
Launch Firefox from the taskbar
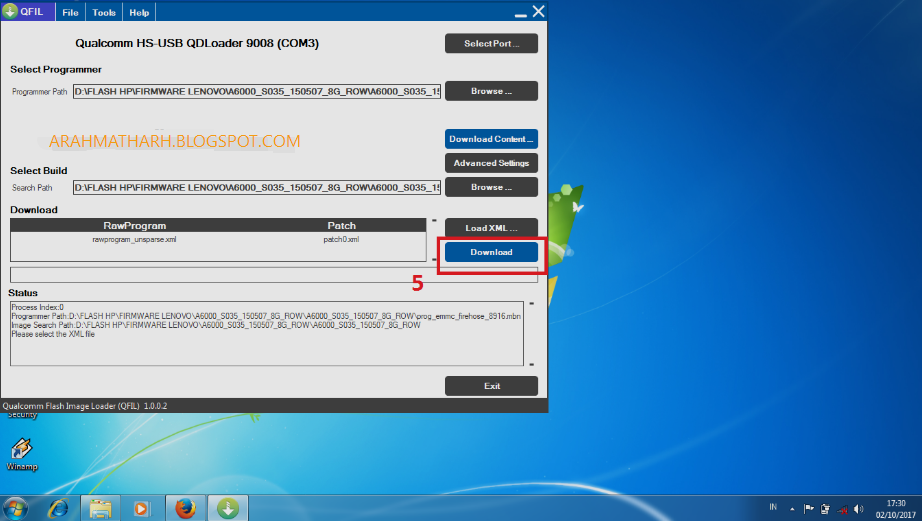[185, 508]
